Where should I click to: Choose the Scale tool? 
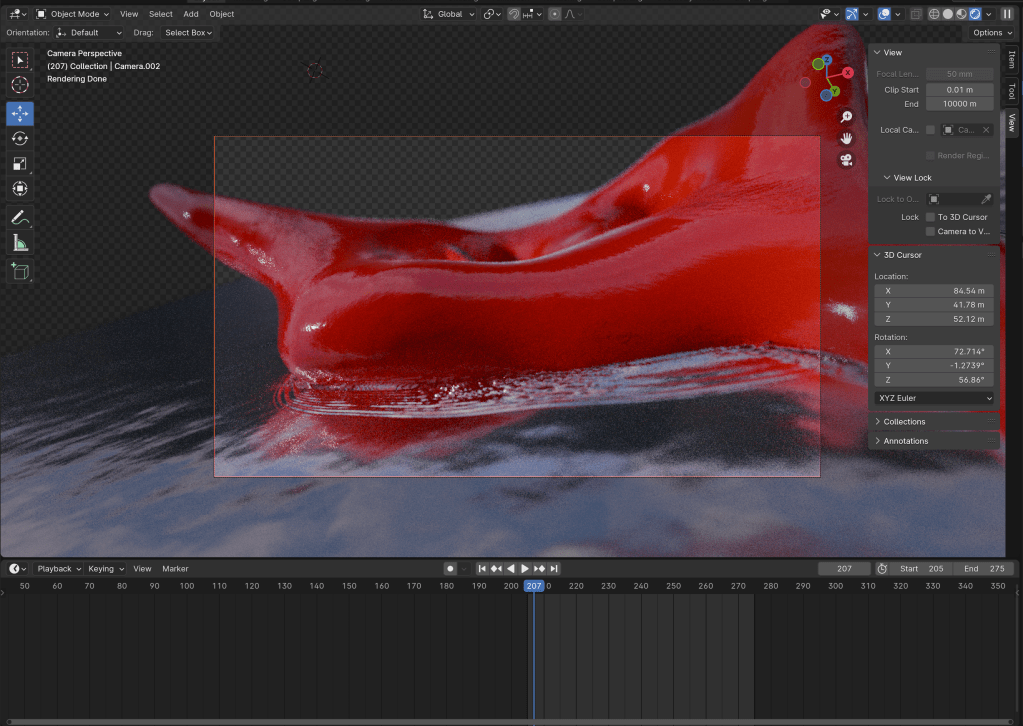coord(20,164)
